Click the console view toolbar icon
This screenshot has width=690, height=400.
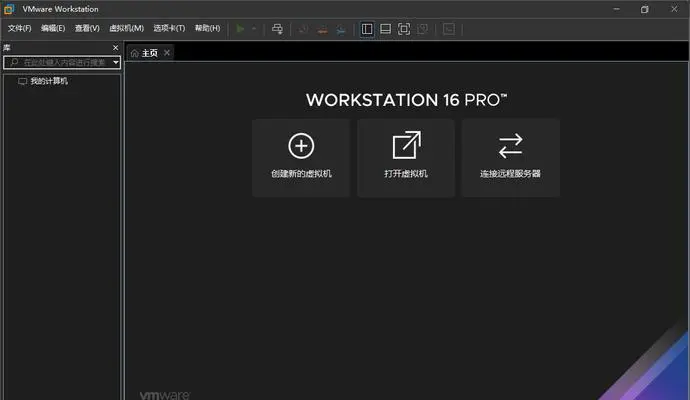click(x=449, y=29)
